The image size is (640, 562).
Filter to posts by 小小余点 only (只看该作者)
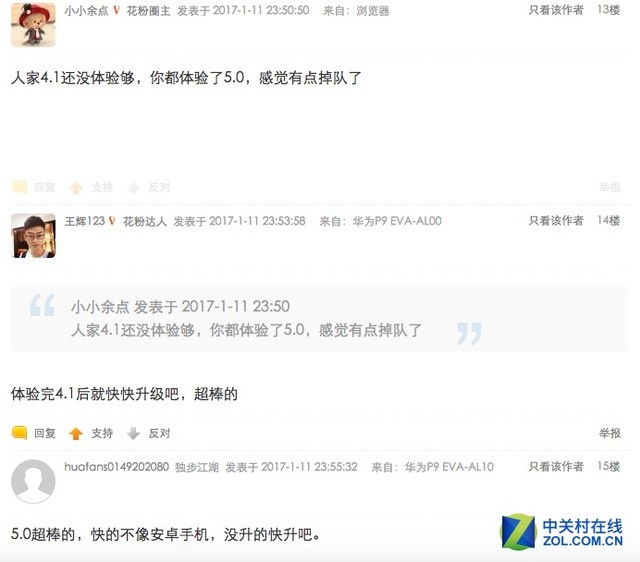click(556, 10)
